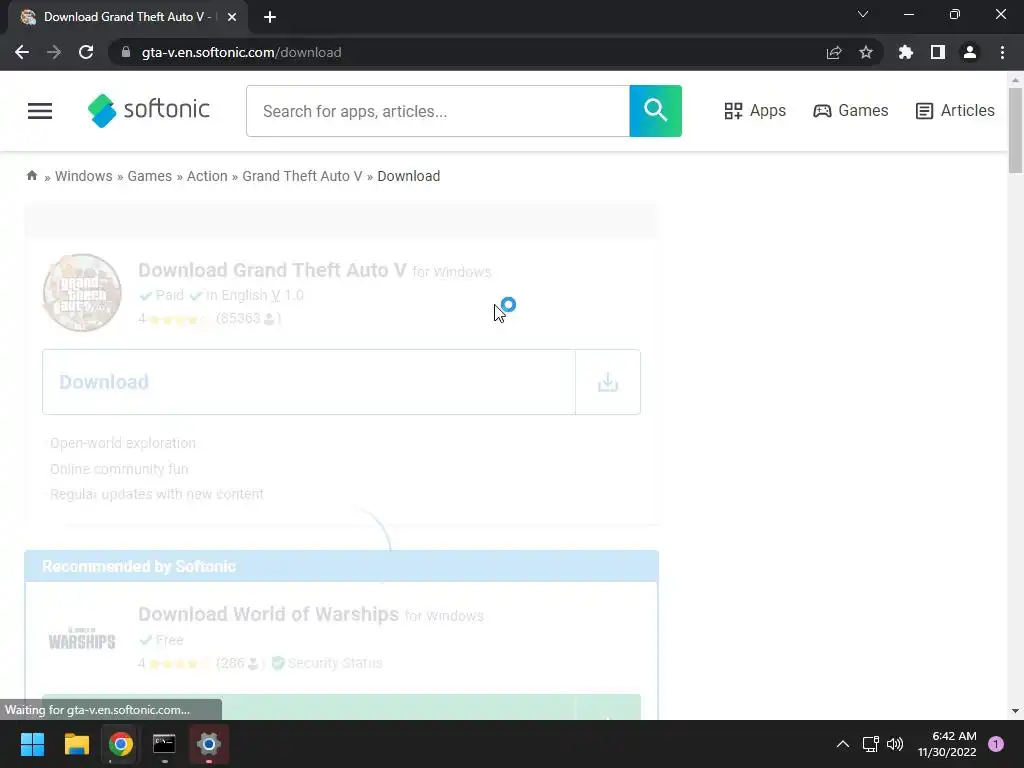Image resolution: width=1024 pixels, height=768 pixels.
Task: Open the notification badge
Action: tap(996, 744)
